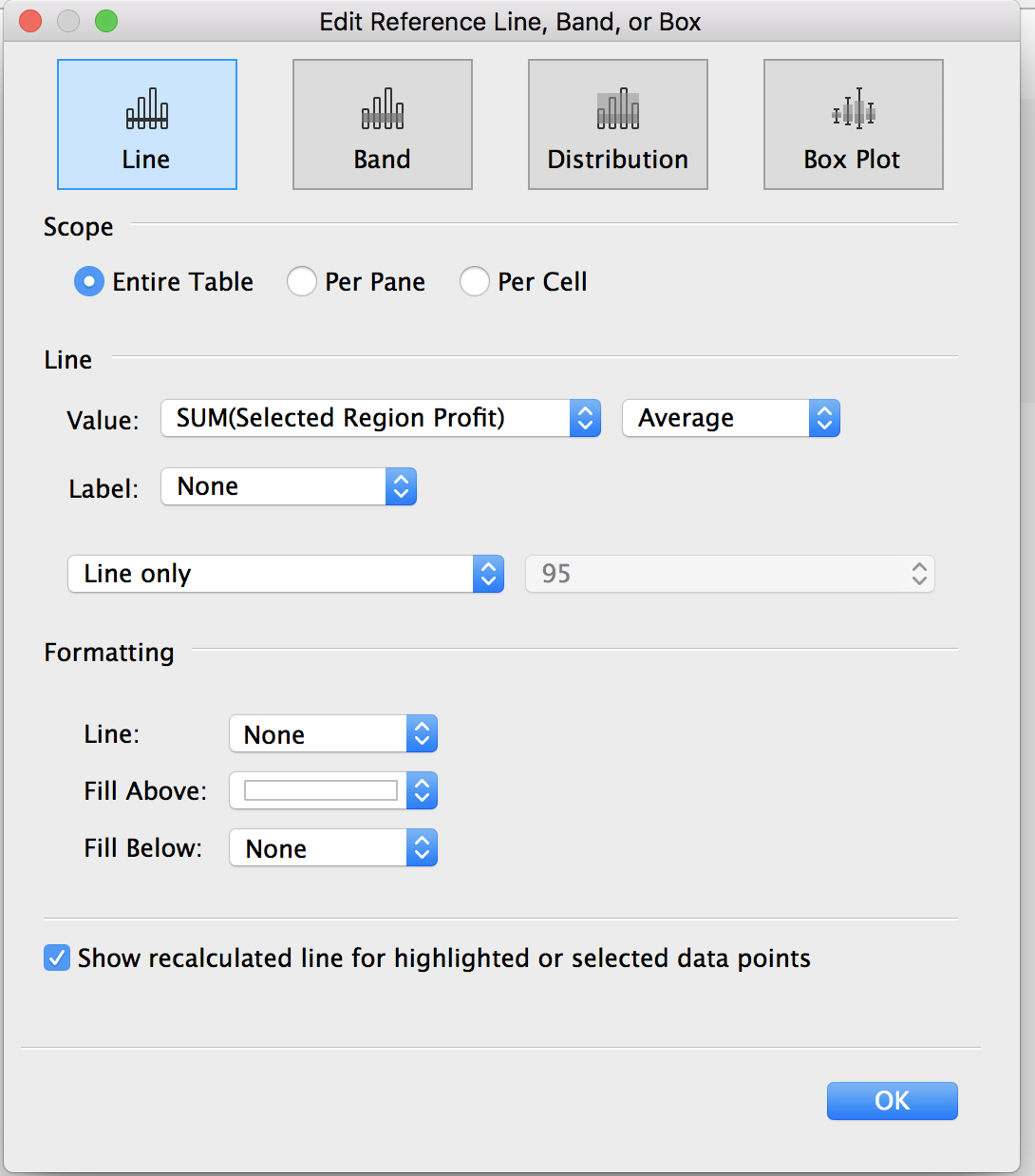Open the Line only dropdown
The image size is (1035, 1176).
286,574
